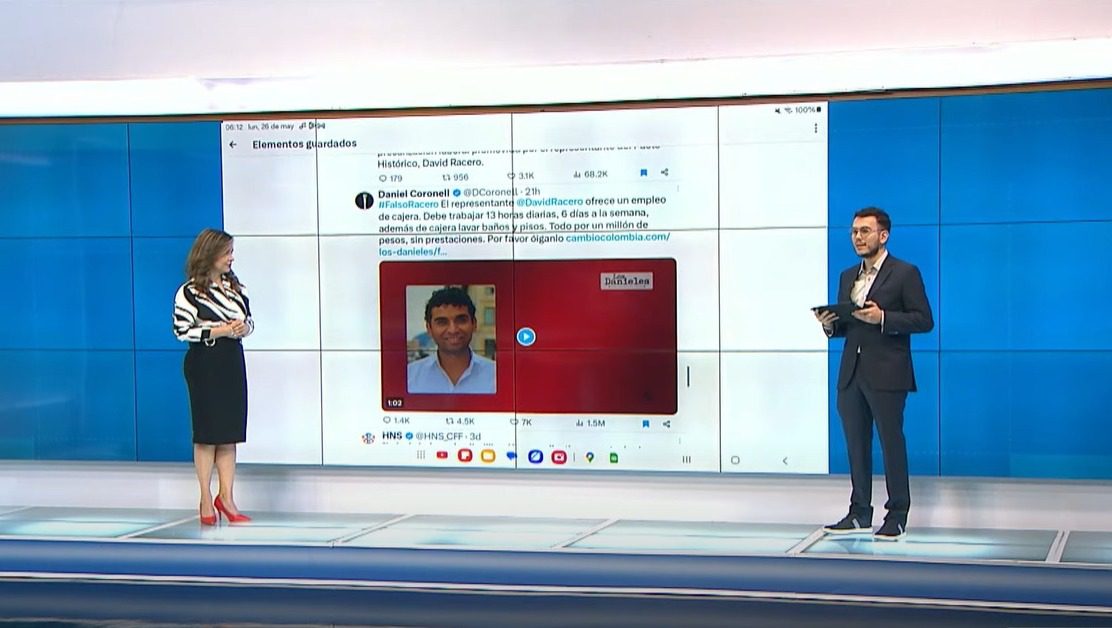Viewport: 1112px width, 628px height.
Task: View analytics for the 68.2K views post
Action: tap(590, 174)
